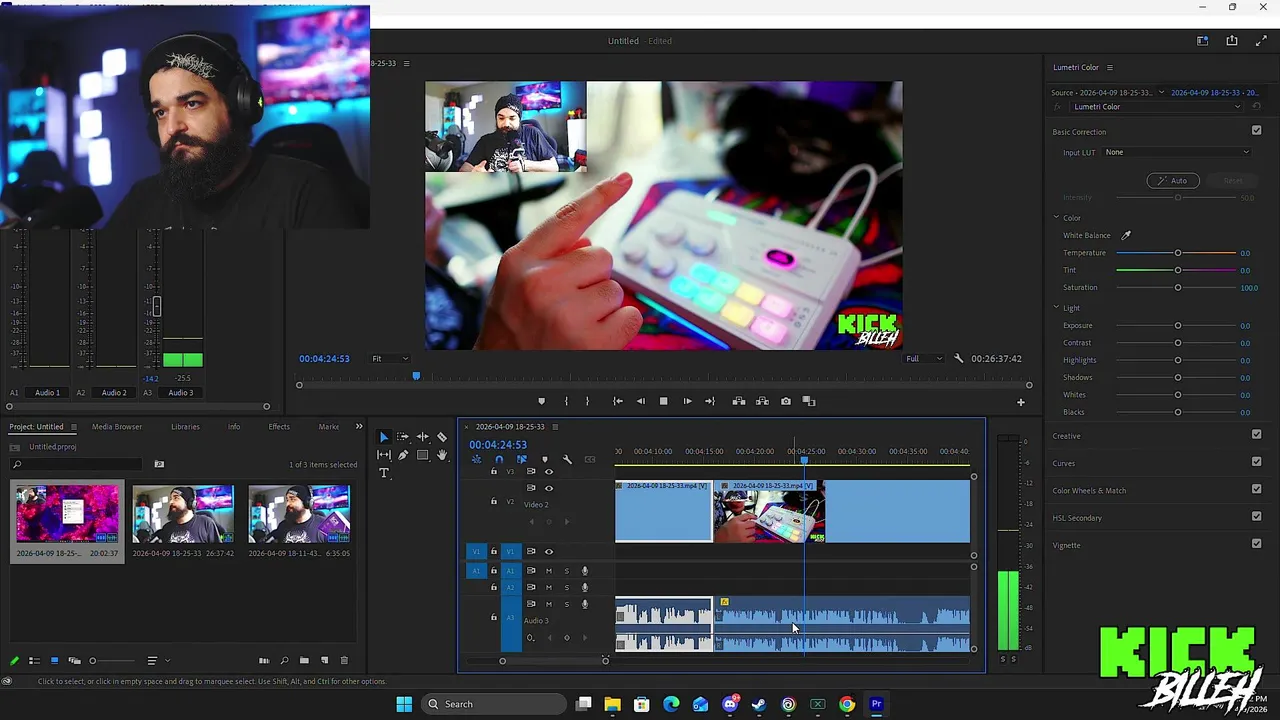Click the Lift button

(739, 401)
